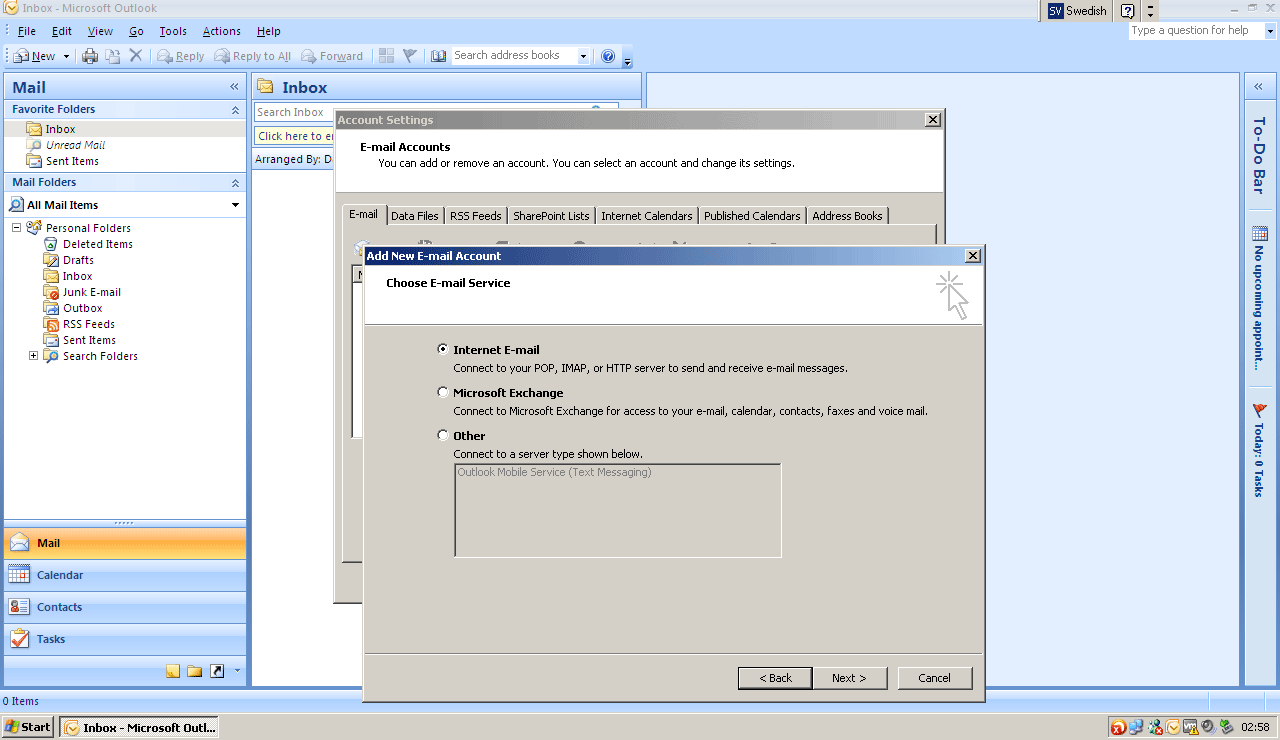Click the Categorize squares icon

point(387,56)
